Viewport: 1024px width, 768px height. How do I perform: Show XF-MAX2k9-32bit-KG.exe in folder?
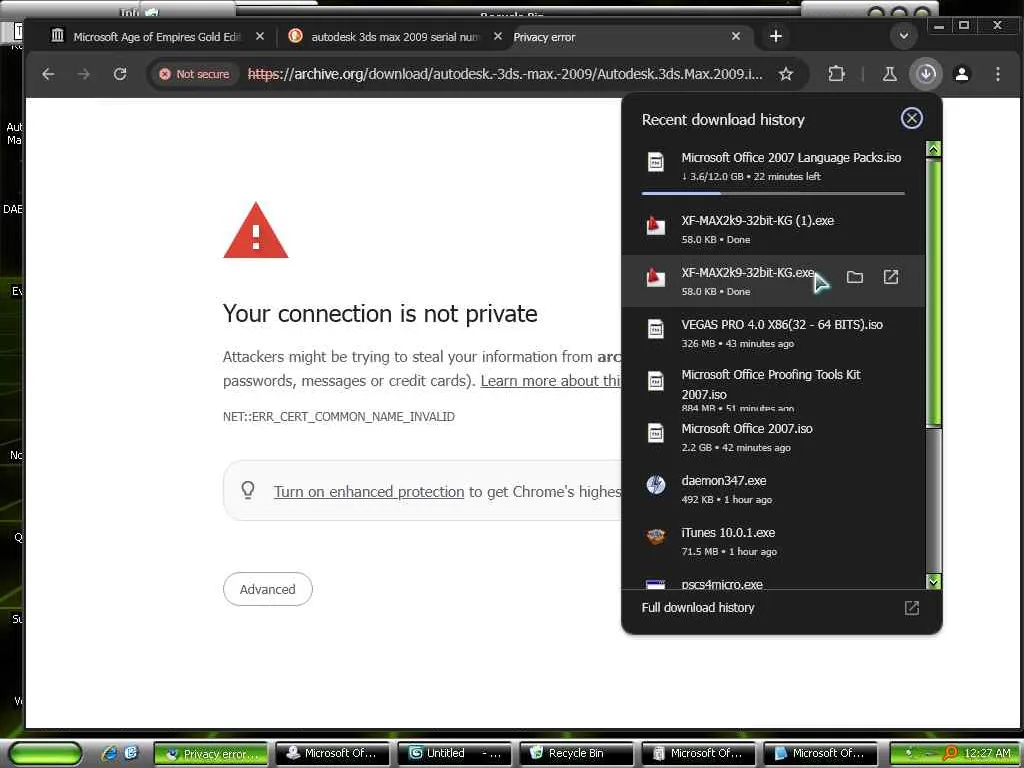855,278
